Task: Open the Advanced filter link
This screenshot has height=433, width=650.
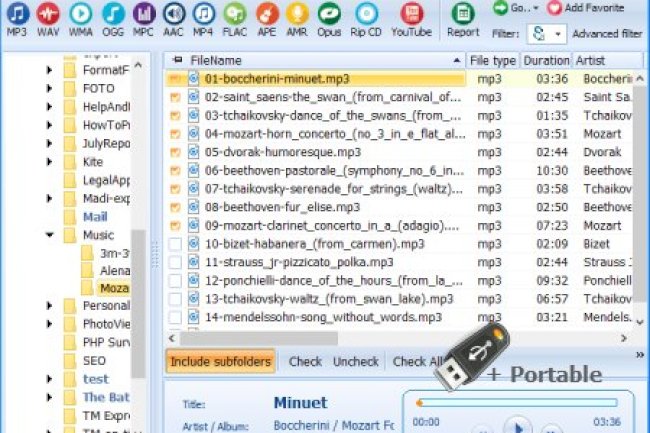Action: coord(607,34)
